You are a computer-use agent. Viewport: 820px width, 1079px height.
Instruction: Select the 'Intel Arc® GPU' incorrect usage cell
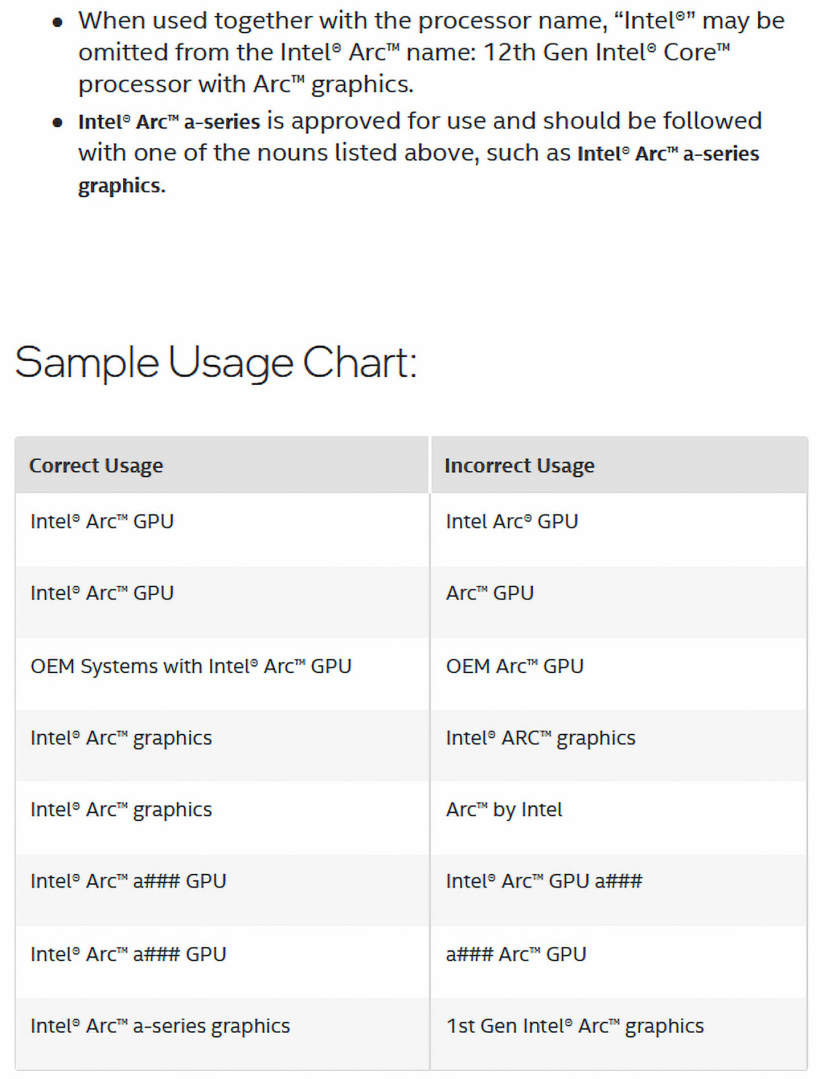pos(511,521)
